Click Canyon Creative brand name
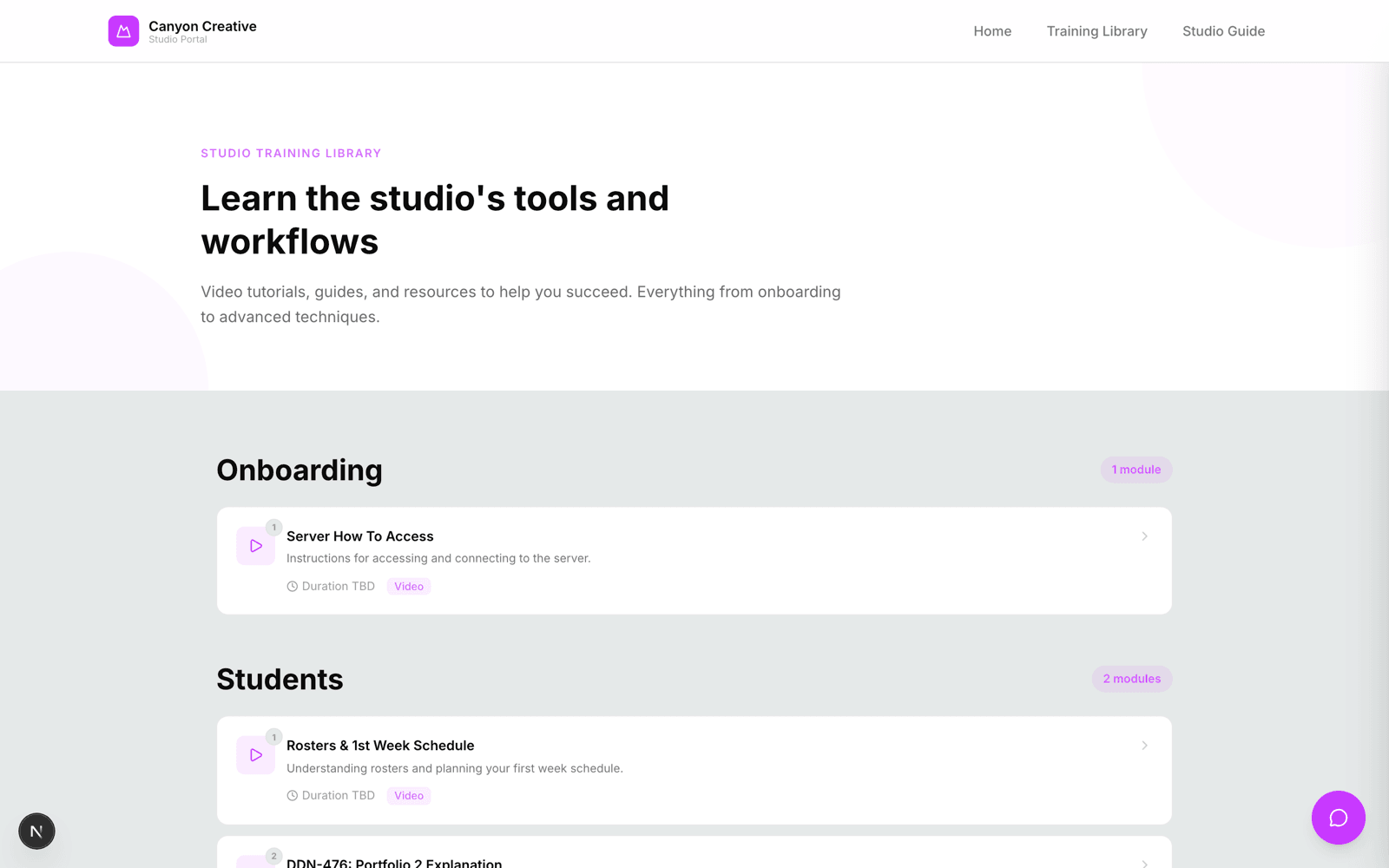 tap(202, 26)
